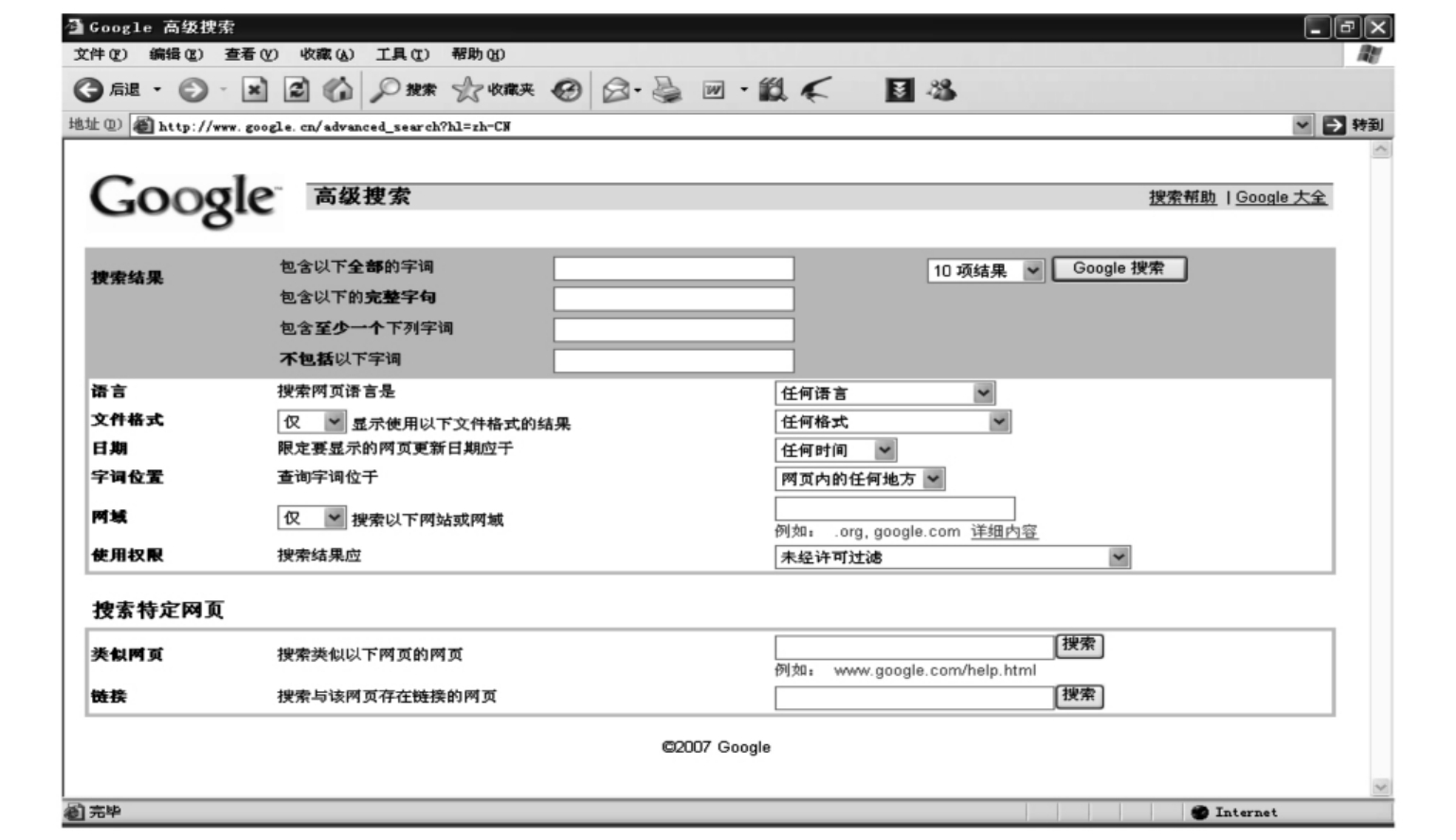The height and width of the screenshot is (840, 1456).
Task: Open the Messenger people icon
Action: coord(942,90)
